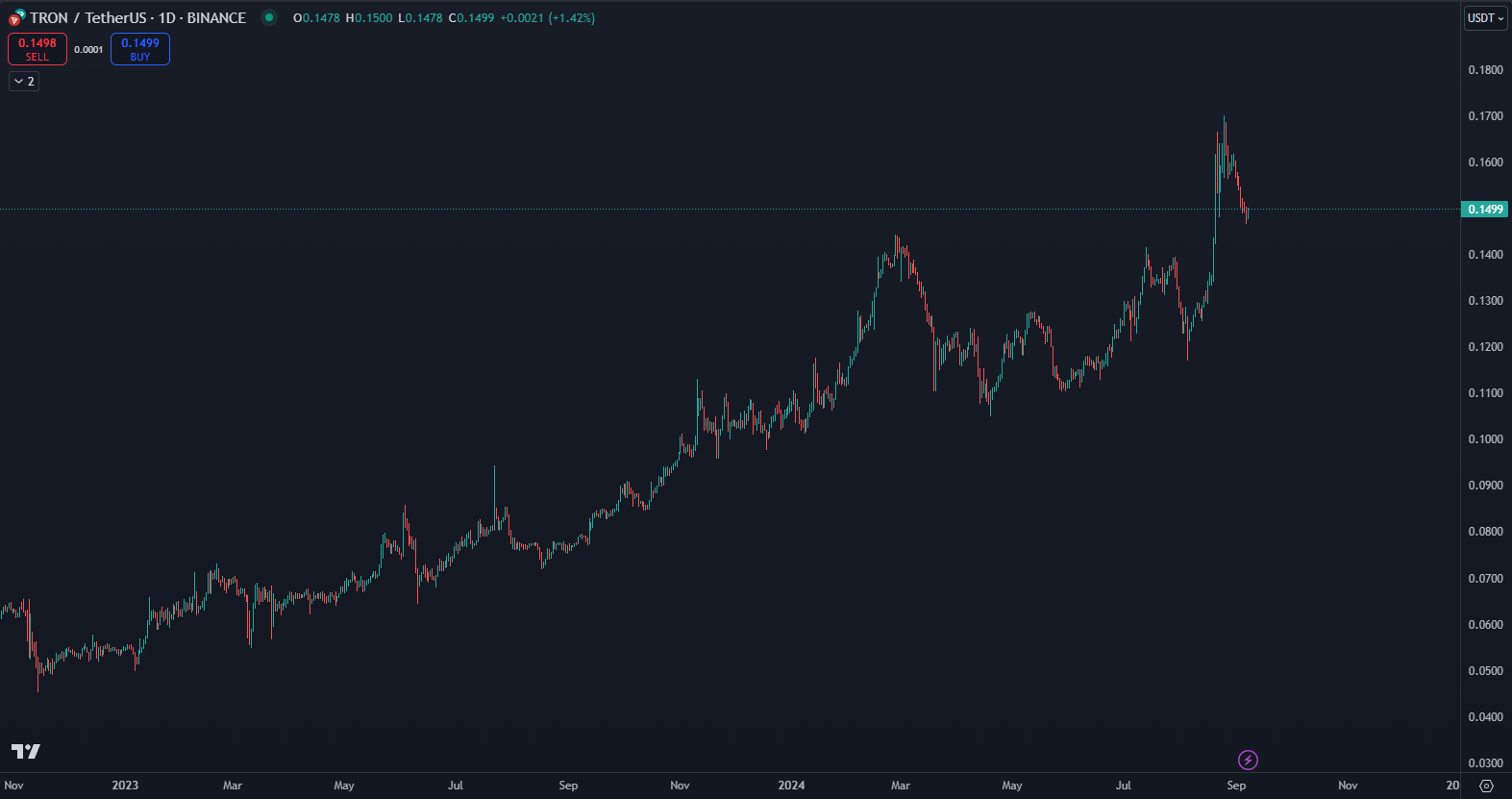The image size is (1512, 799).
Task: Click the 0.0700 price axis label
Action: 1485,579
